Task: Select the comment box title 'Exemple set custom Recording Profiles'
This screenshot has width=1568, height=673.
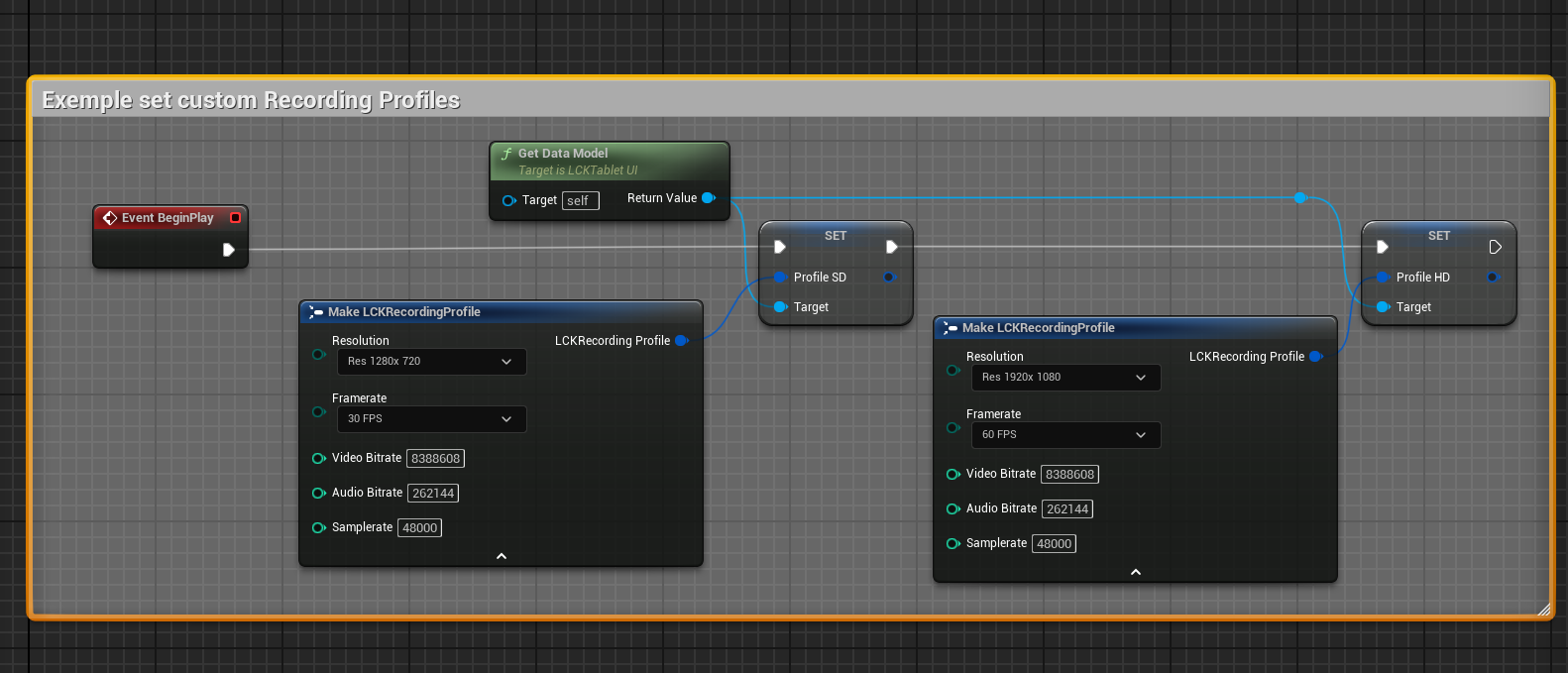Action: pos(251,100)
